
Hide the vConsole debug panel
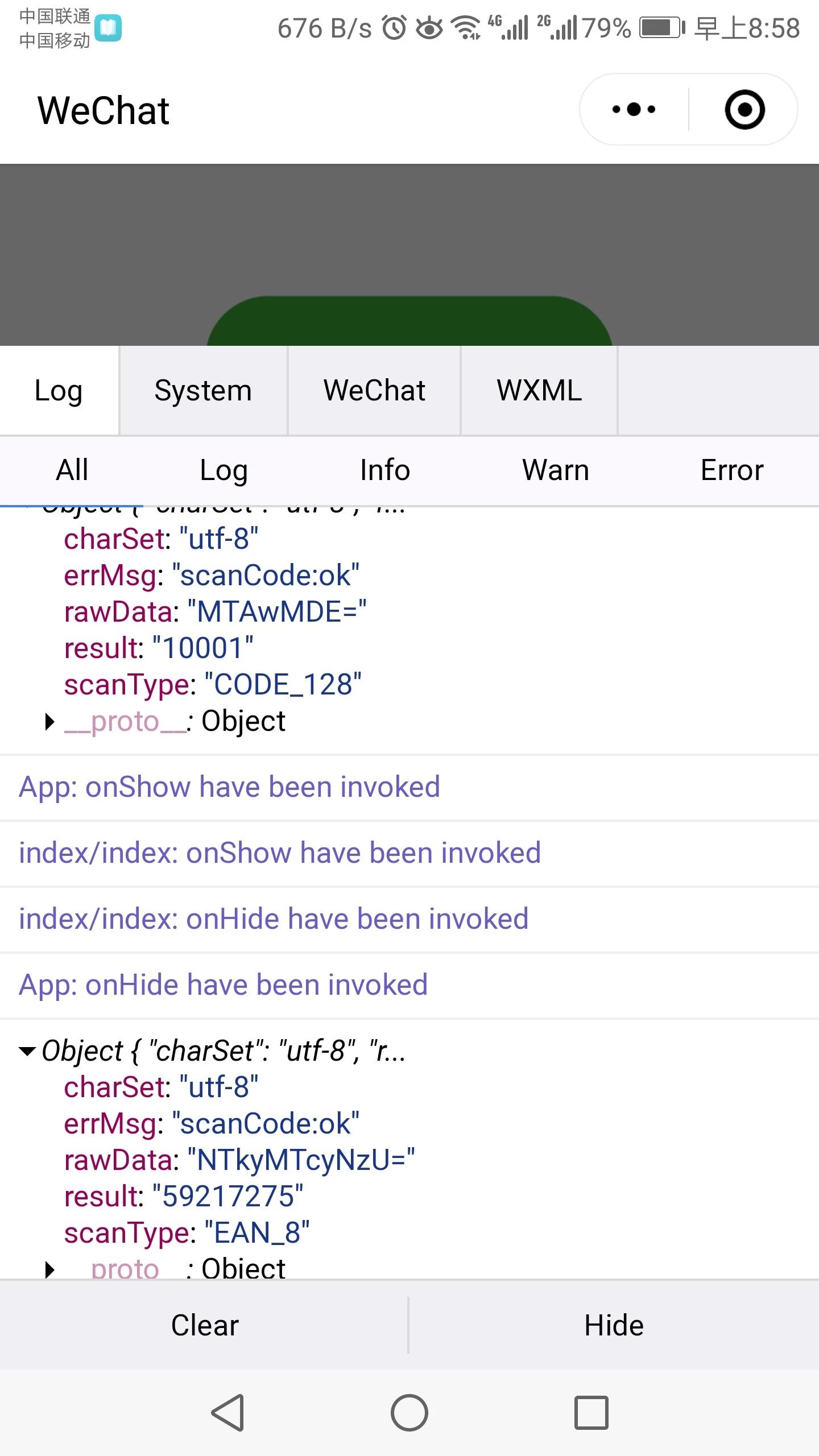coord(614,1325)
